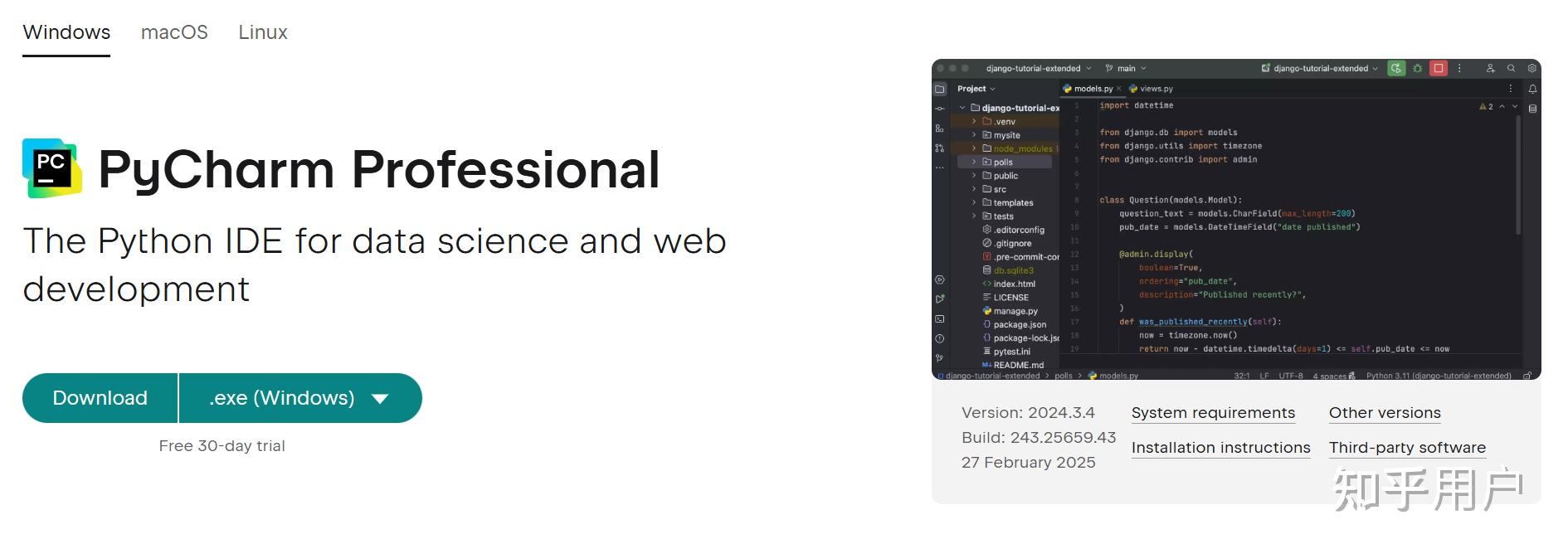Collapse the django-tutorial-extended project root

[x=962, y=106]
